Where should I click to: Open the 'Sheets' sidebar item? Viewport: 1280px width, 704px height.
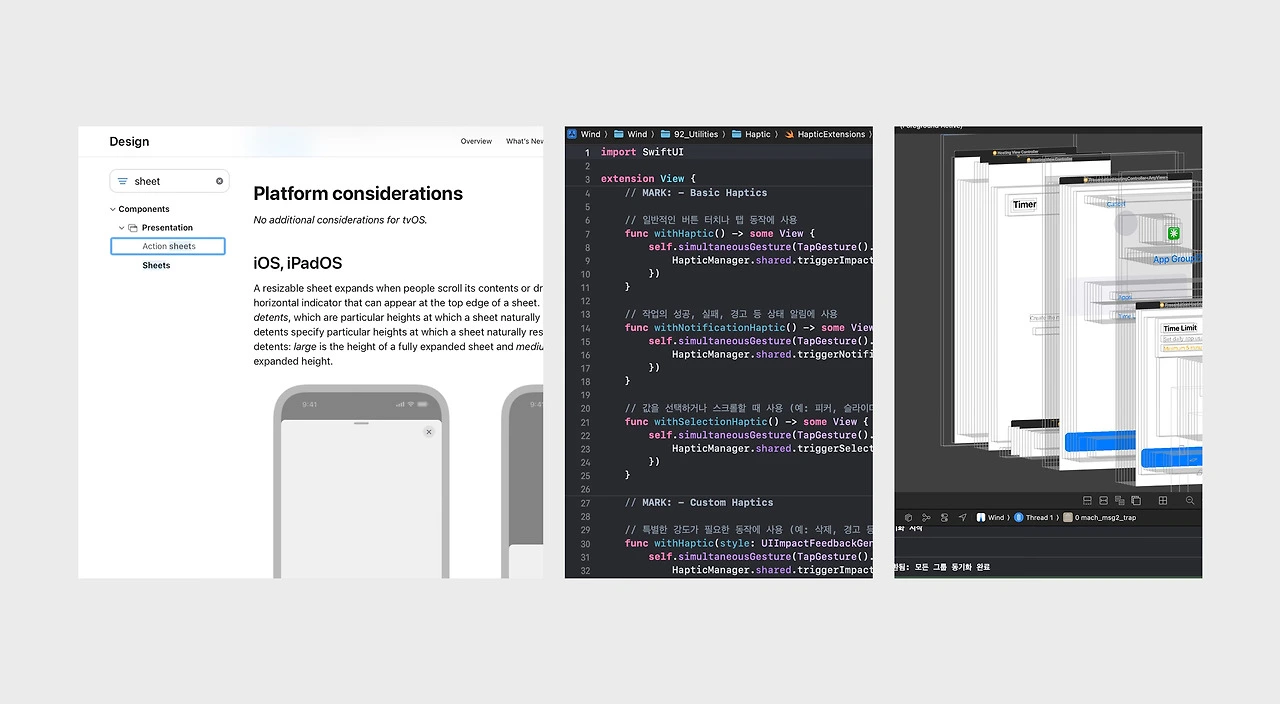tap(156, 265)
